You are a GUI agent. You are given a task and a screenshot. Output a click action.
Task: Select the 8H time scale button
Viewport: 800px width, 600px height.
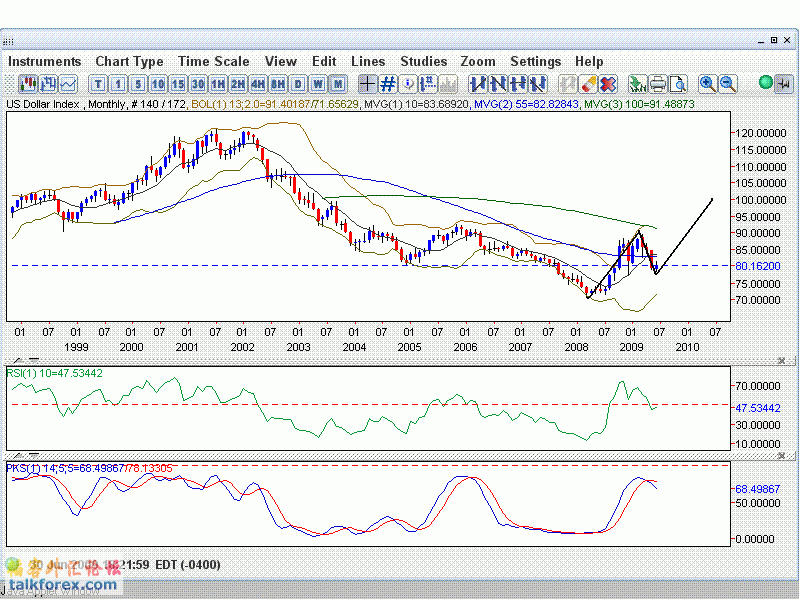point(278,84)
